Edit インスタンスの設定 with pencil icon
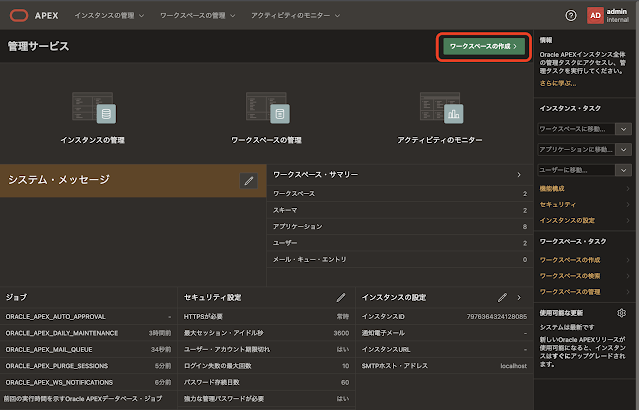This screenshot has width=639, height=410. tap(502, 298)
